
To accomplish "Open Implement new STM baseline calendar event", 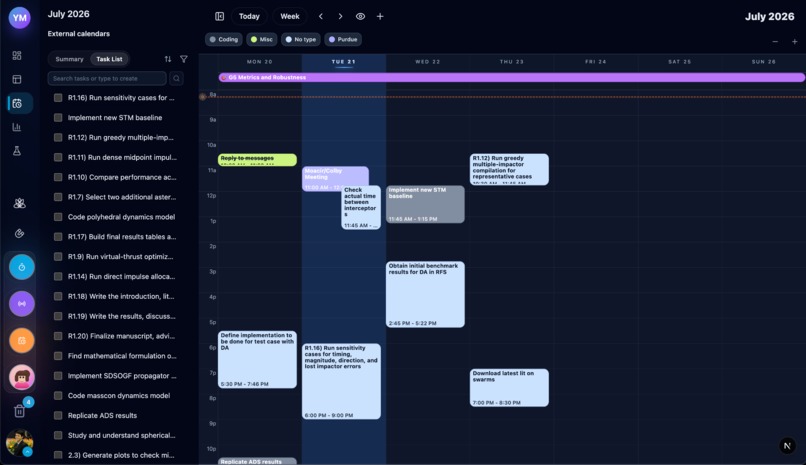I will 425,204.
